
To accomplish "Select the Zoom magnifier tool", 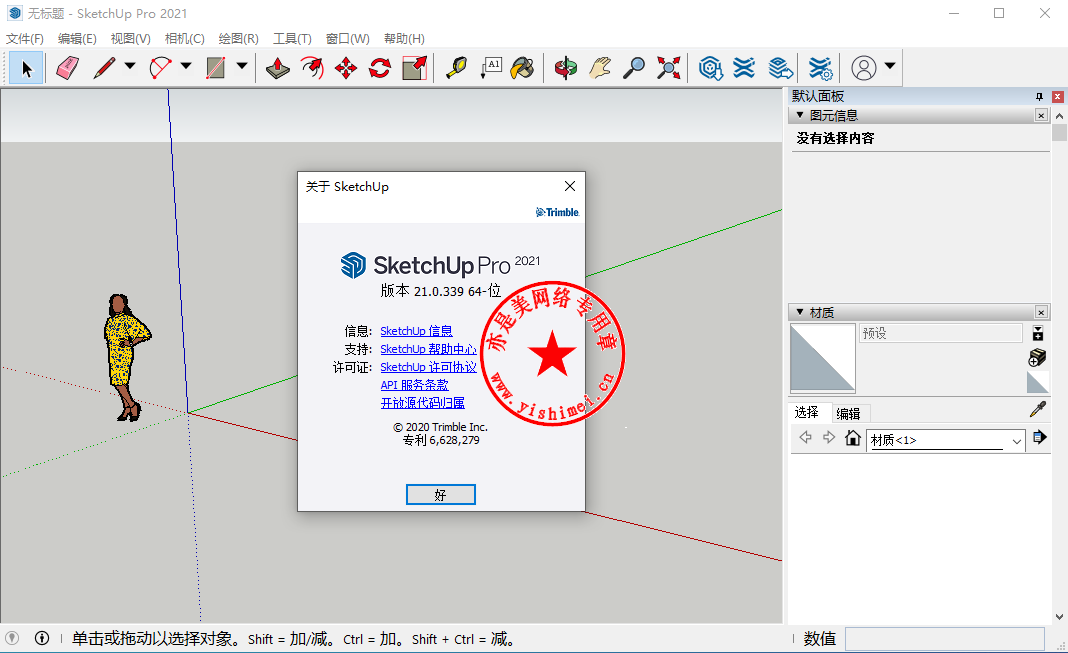I will (633, 68).
